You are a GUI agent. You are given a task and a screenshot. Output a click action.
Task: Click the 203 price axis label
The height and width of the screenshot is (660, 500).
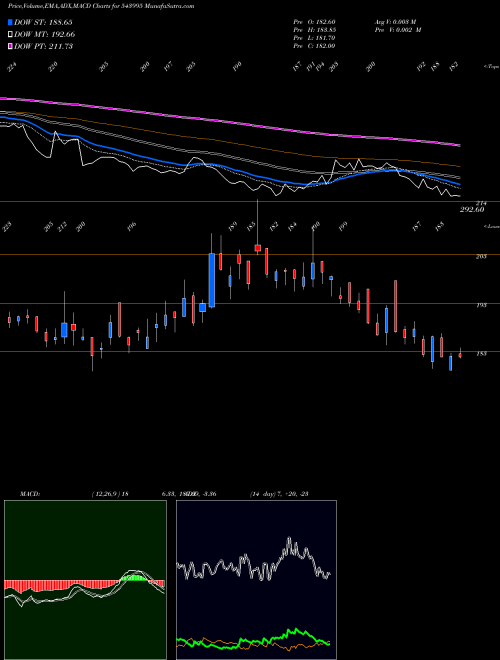pyautogui.click(x=481, y=256)
